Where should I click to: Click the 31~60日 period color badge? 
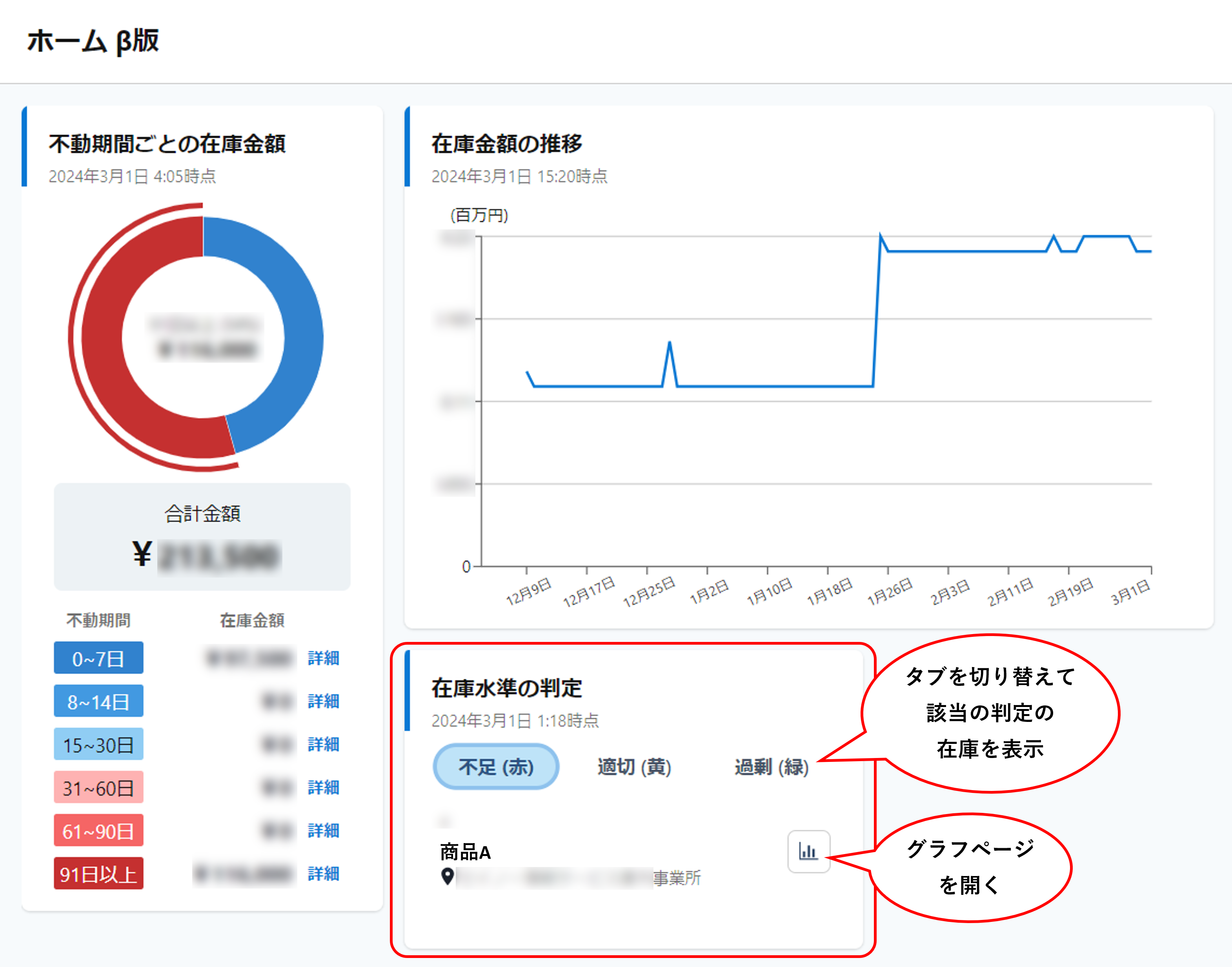point(98,787)
